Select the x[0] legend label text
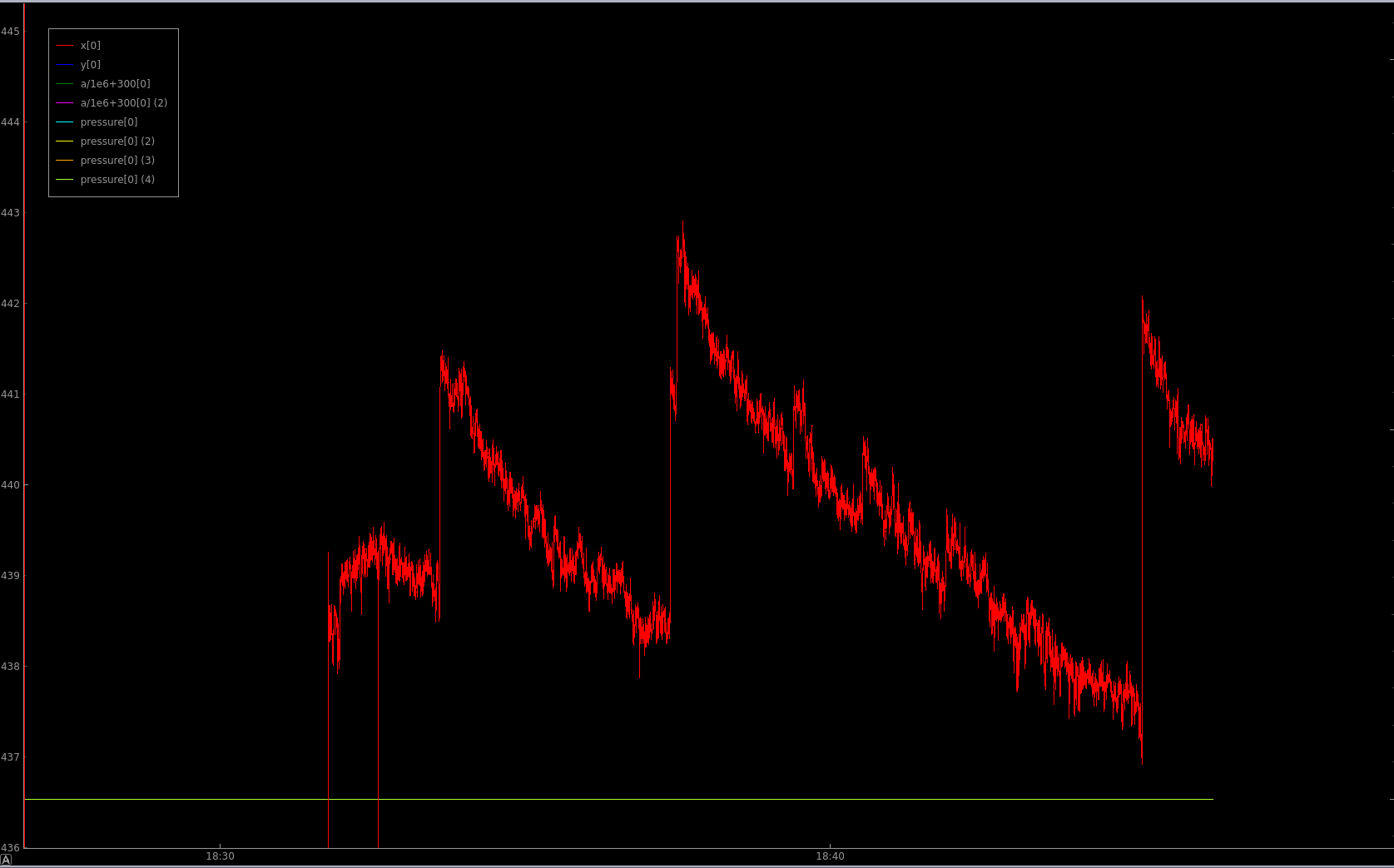 [x=91, y=46]
